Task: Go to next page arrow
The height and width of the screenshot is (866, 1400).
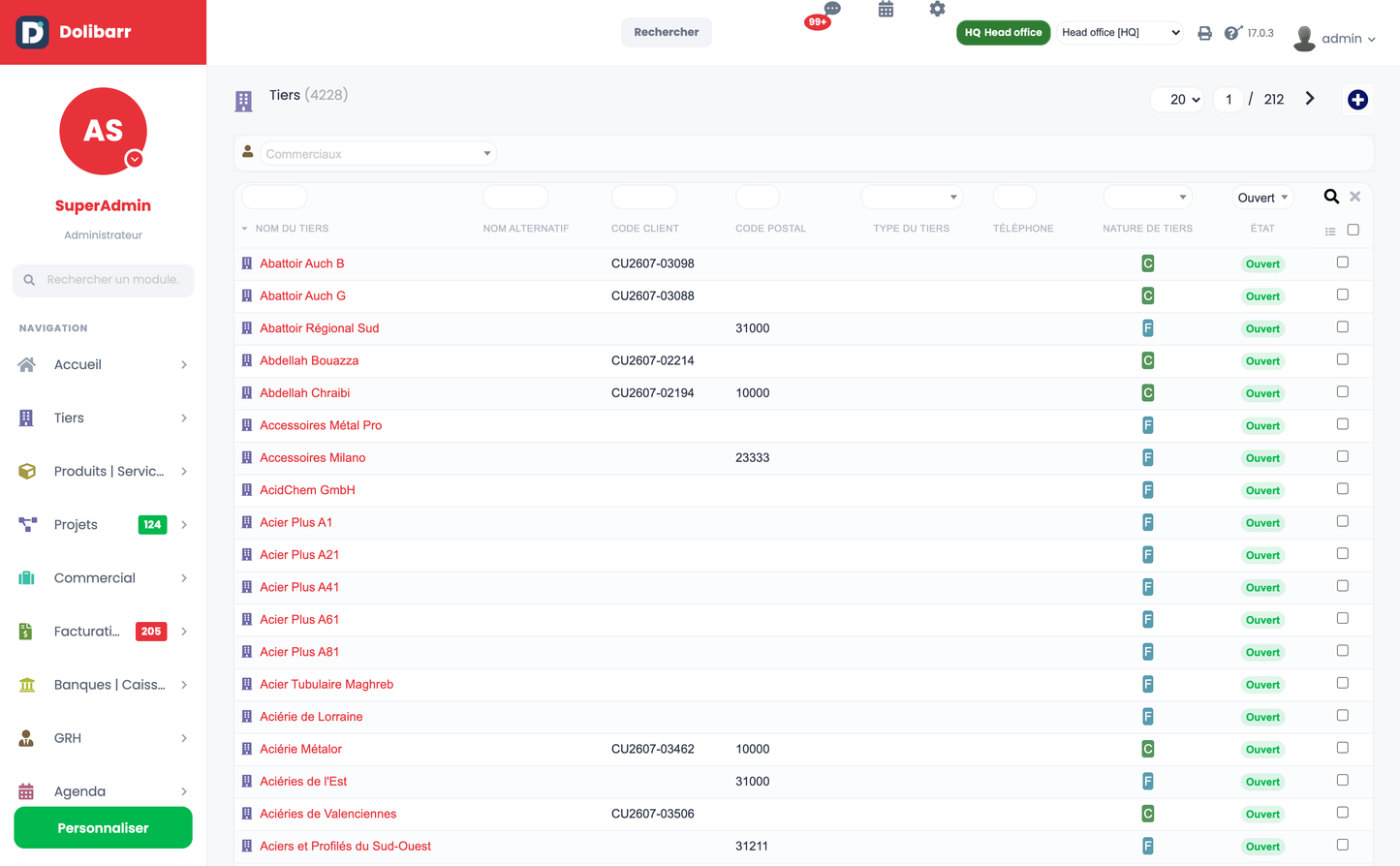Action: (1310, 99)
